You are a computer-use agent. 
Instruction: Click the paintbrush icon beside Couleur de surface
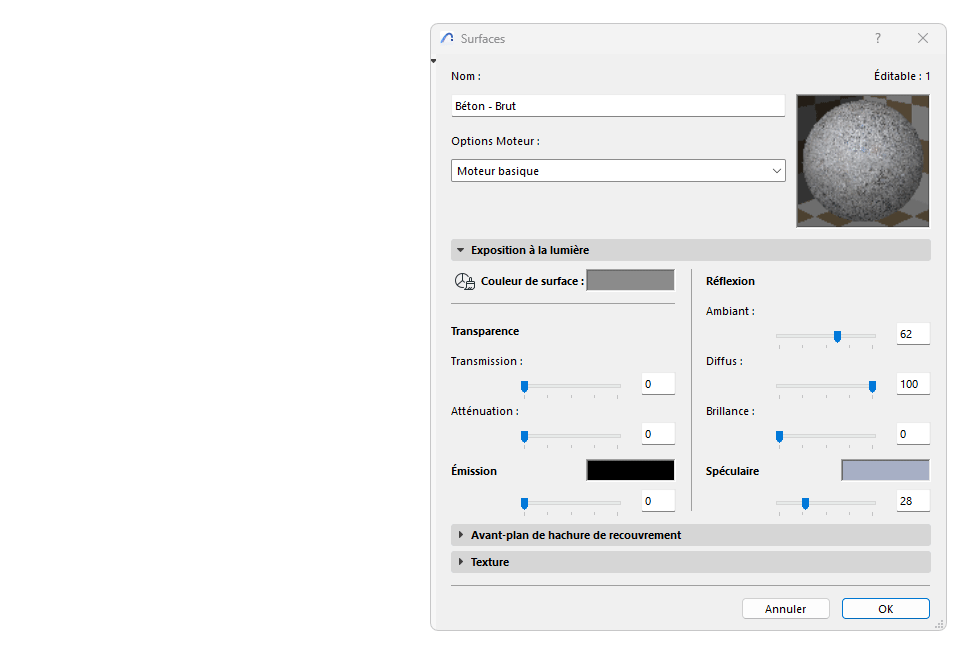(464, 281)
